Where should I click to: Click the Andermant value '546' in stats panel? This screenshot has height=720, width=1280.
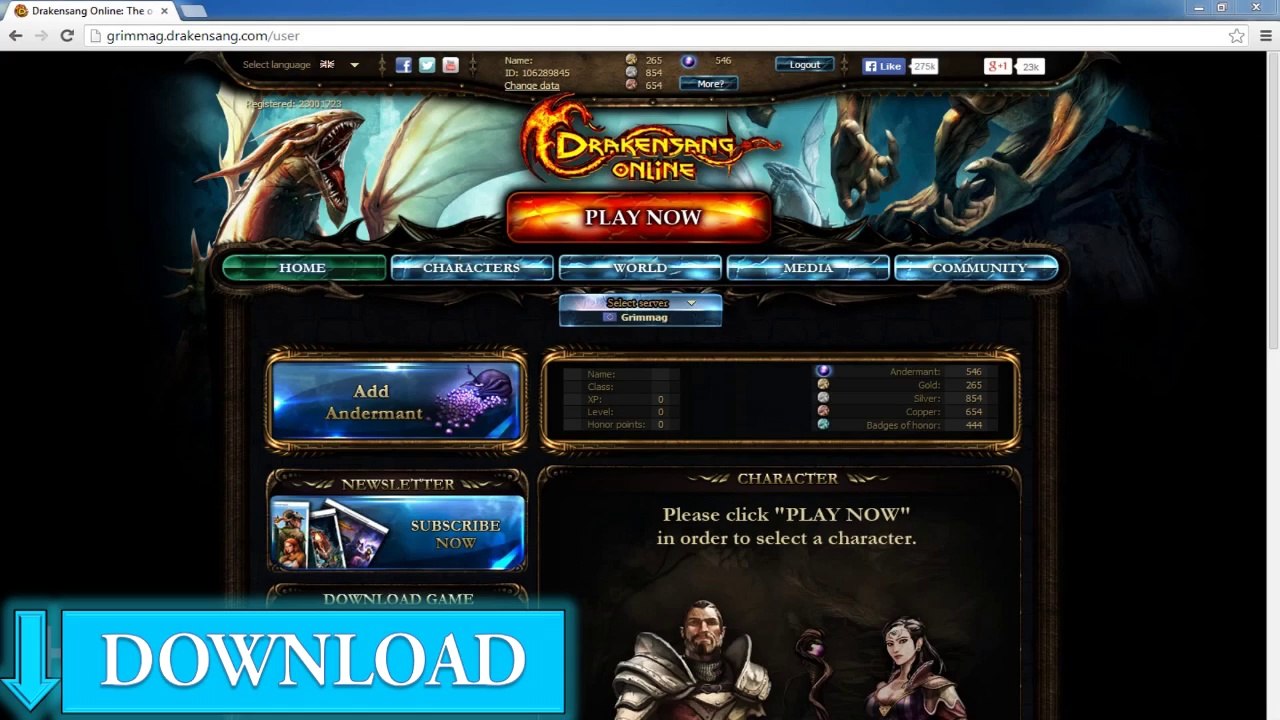coord(973,372)
